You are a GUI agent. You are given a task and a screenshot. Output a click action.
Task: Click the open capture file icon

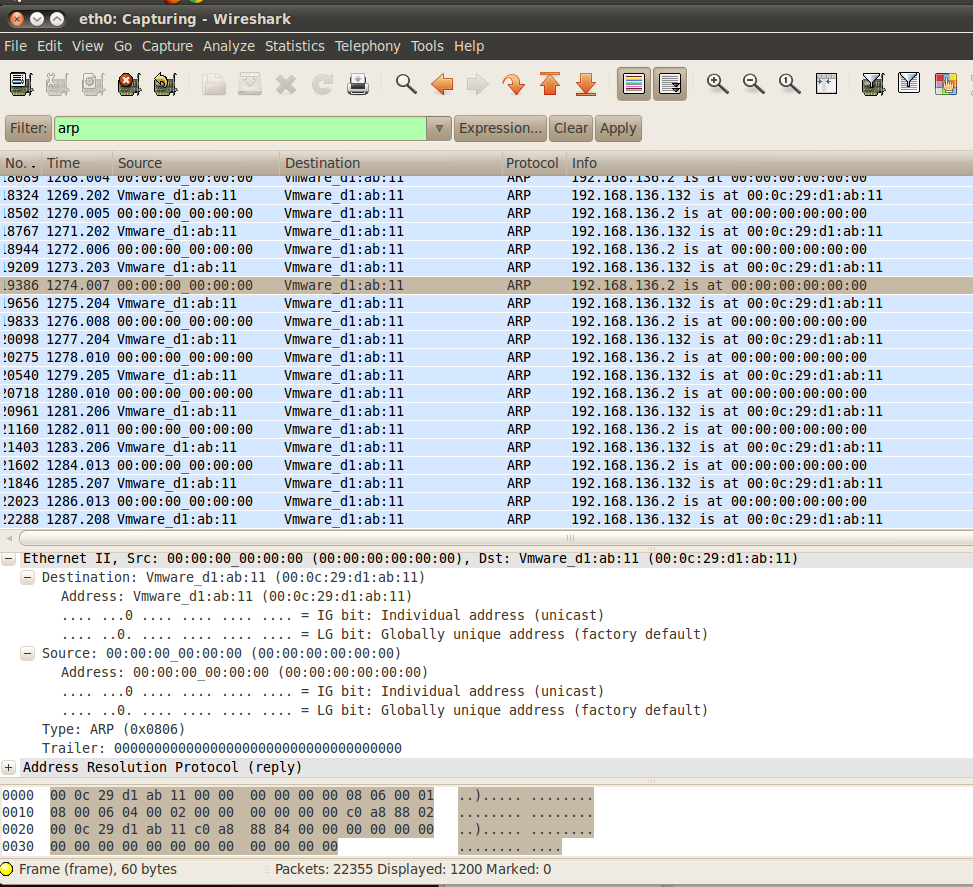(214, 84)
